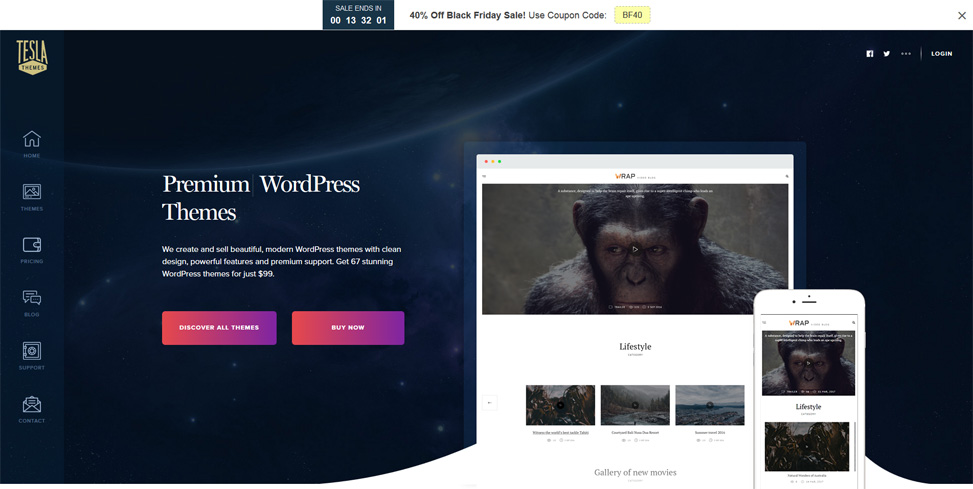Click the Tesla Themes logo
This screenshot has width=973, height=489.
[x=32, y=57]
